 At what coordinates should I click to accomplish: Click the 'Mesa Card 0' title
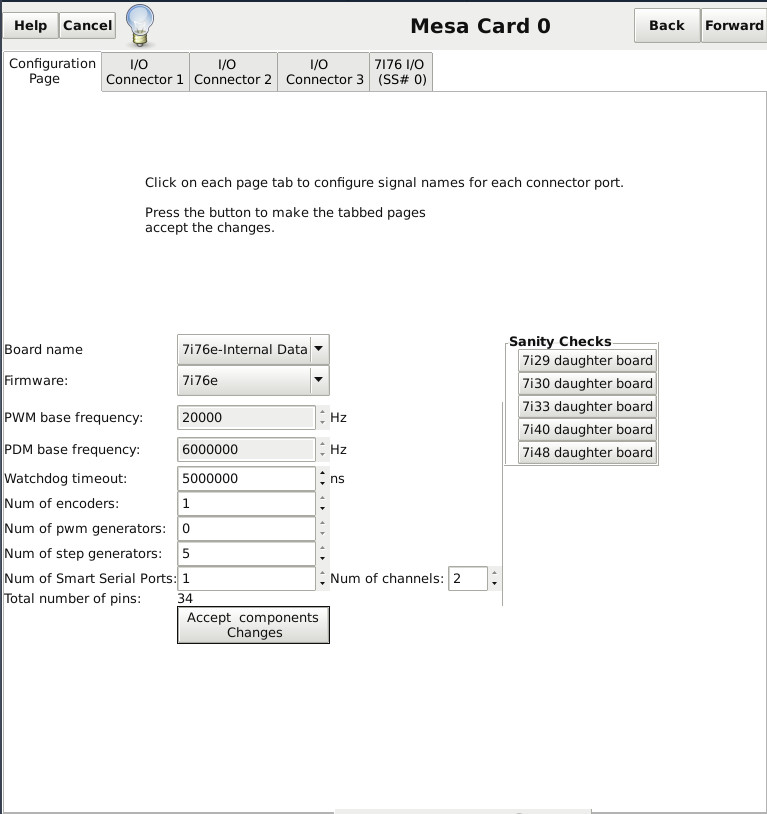click(x=480, y=25)
